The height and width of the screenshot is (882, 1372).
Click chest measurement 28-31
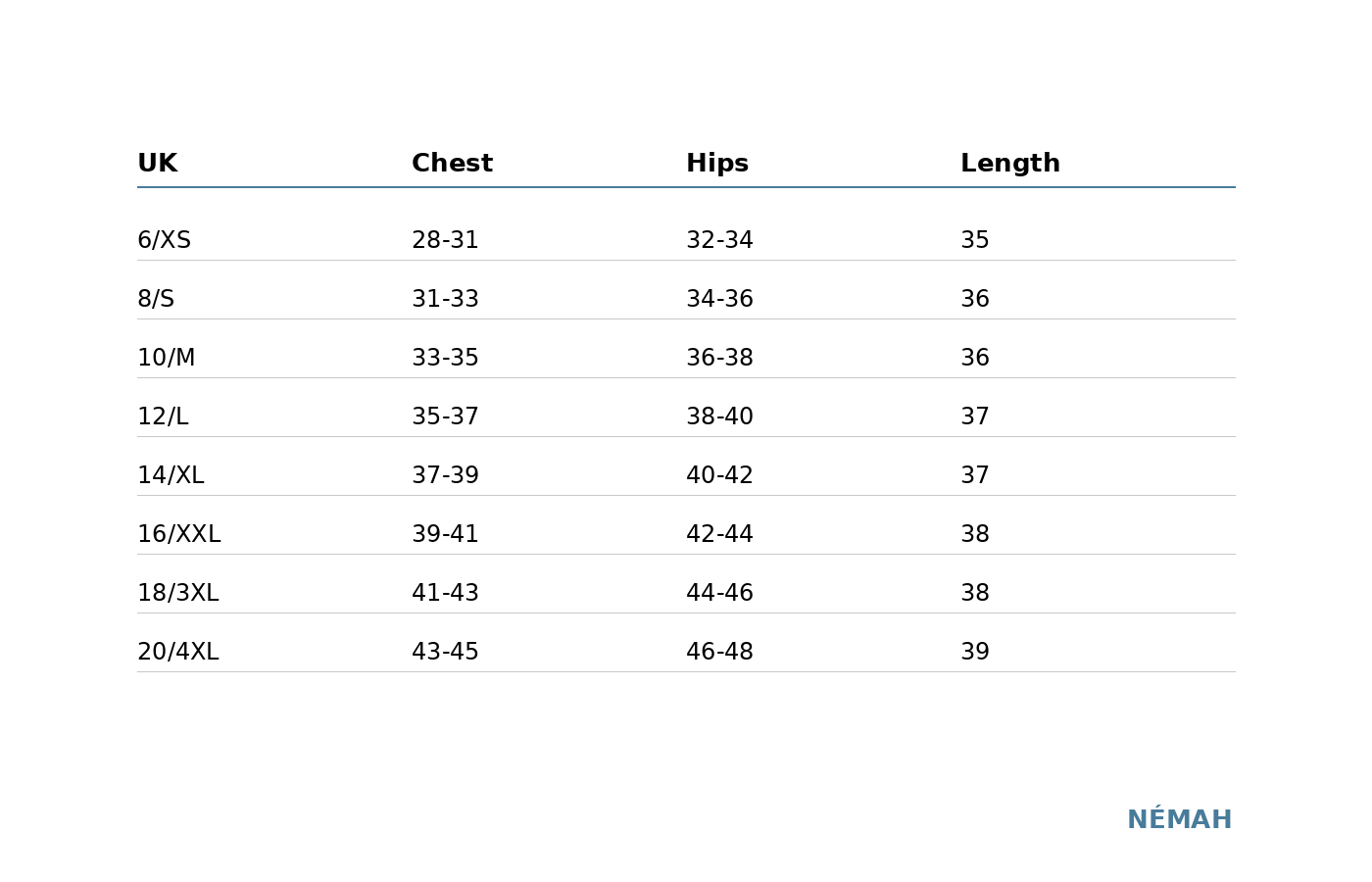click(445, 240)
